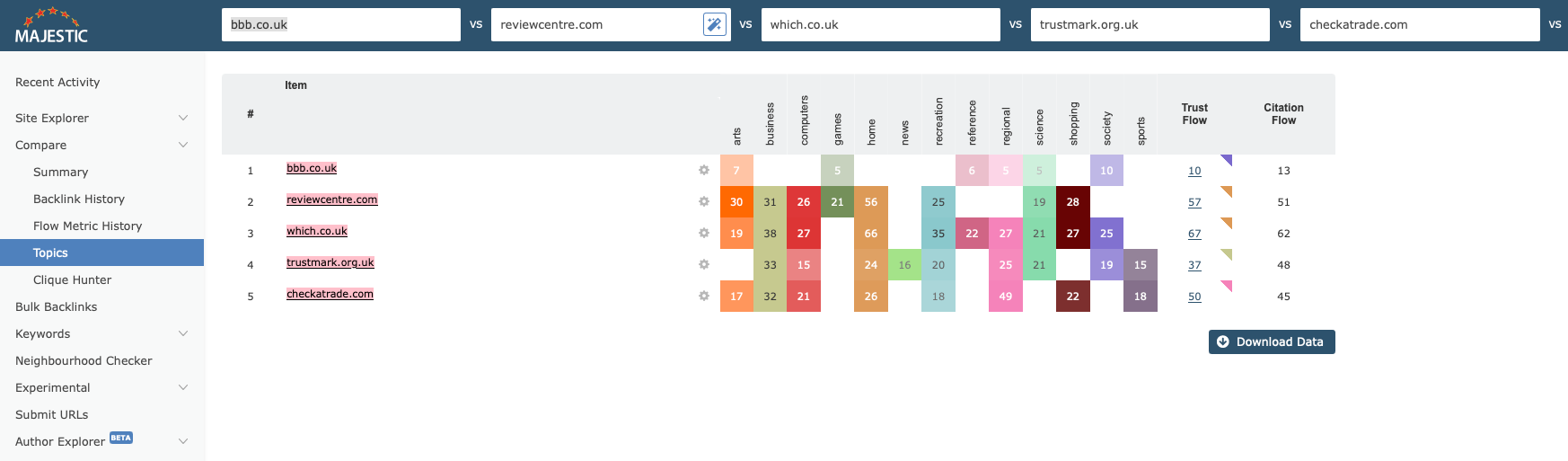Open the reviewcentre.com link in table
This screenshot has height=461, width=1568.
coord(332,199)
